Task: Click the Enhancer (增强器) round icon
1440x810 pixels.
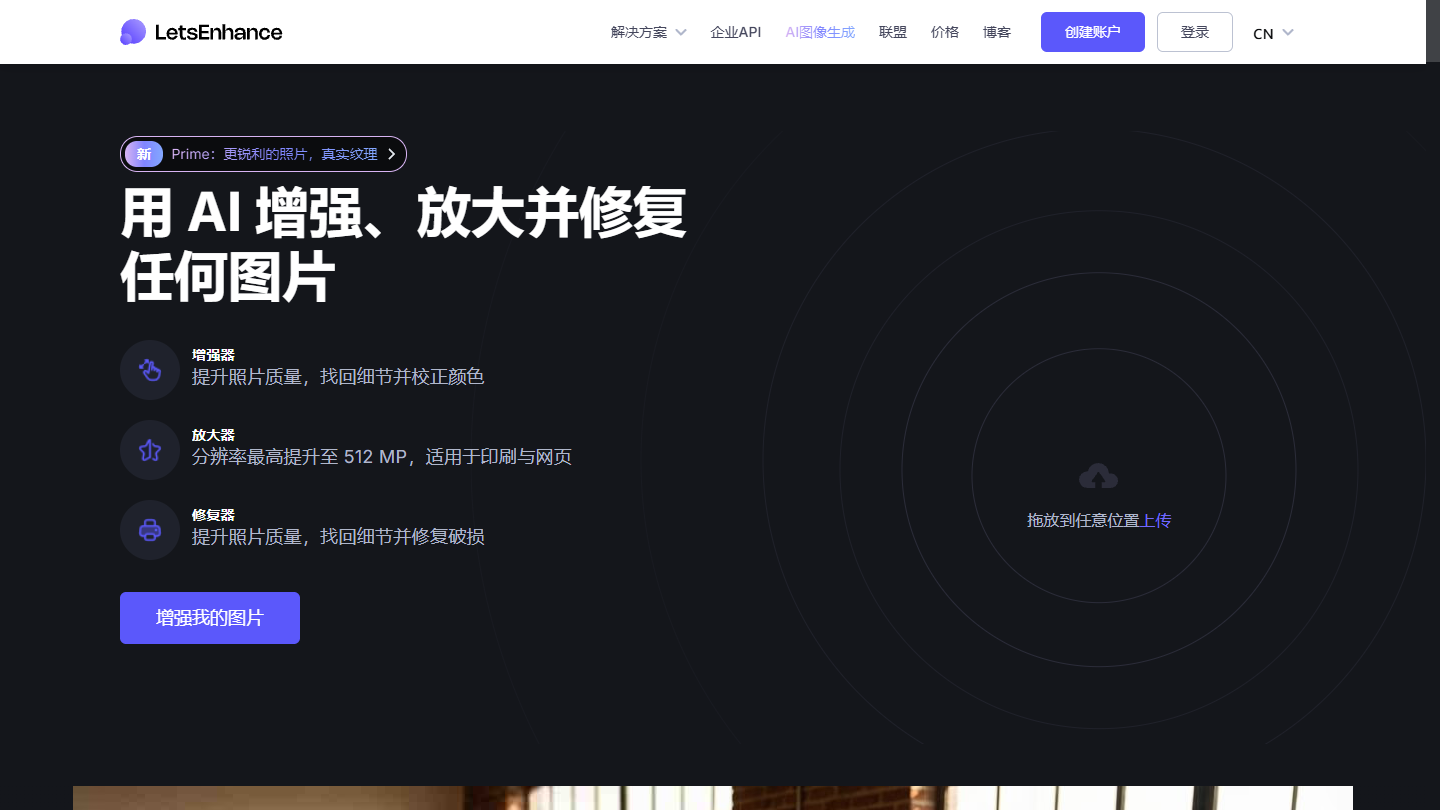Action: 150,370
